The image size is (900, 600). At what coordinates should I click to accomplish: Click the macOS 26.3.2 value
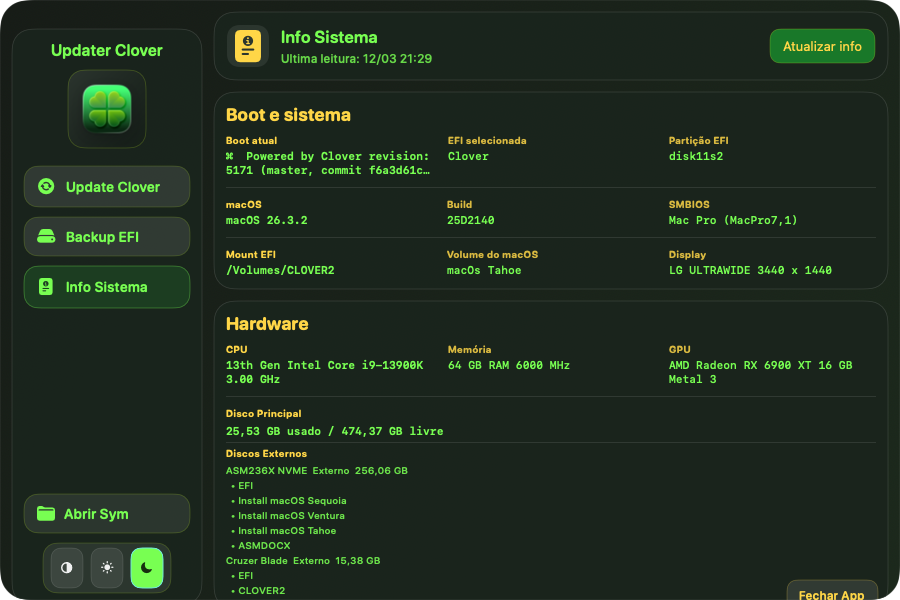click(266, 220)
